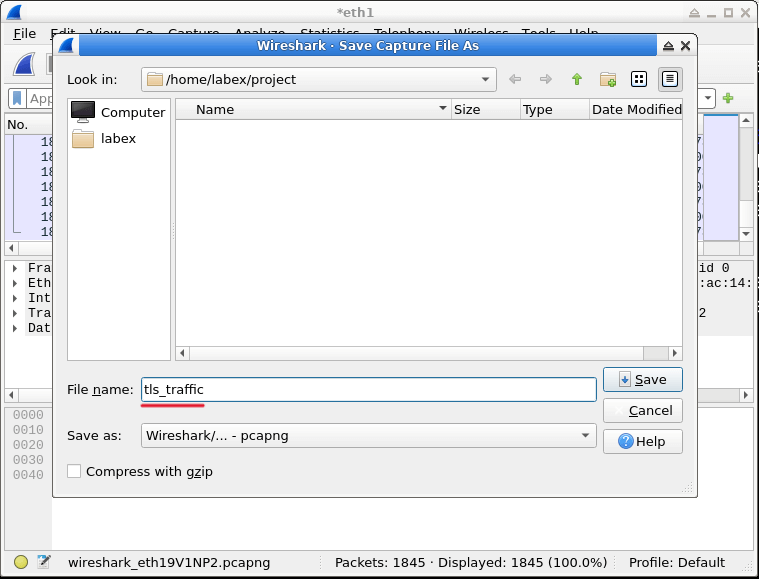This screenshot has width=759, height=579.
Task: Click the Cancel button
Action: pos(642,410)
